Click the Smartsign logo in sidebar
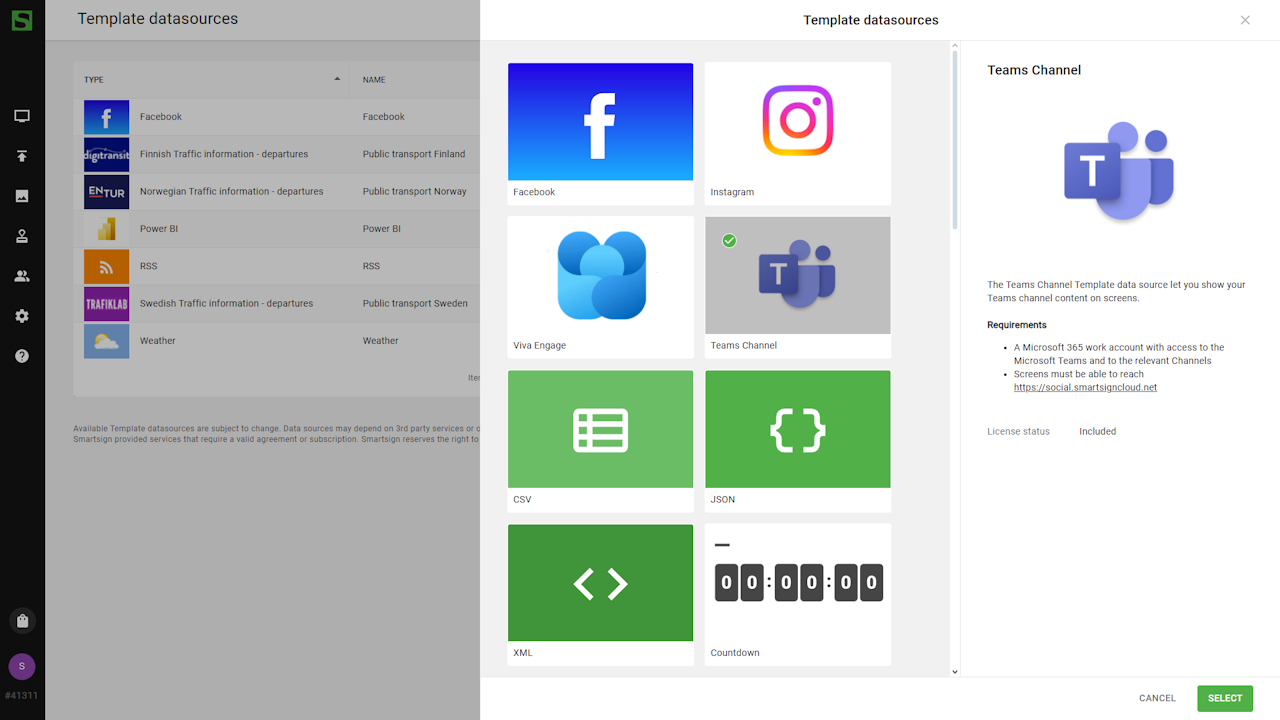Viewport: 1280px width, 720px height. [x=22, y=20]
